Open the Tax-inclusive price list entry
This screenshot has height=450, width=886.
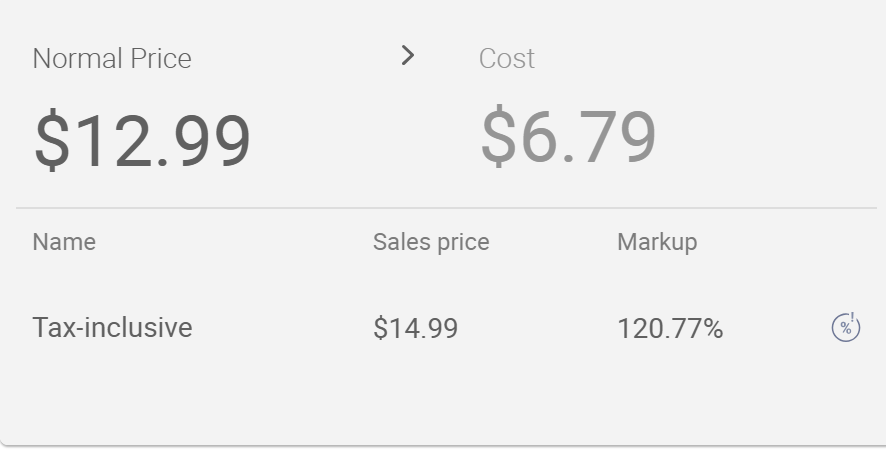click(x=112, y=327)
